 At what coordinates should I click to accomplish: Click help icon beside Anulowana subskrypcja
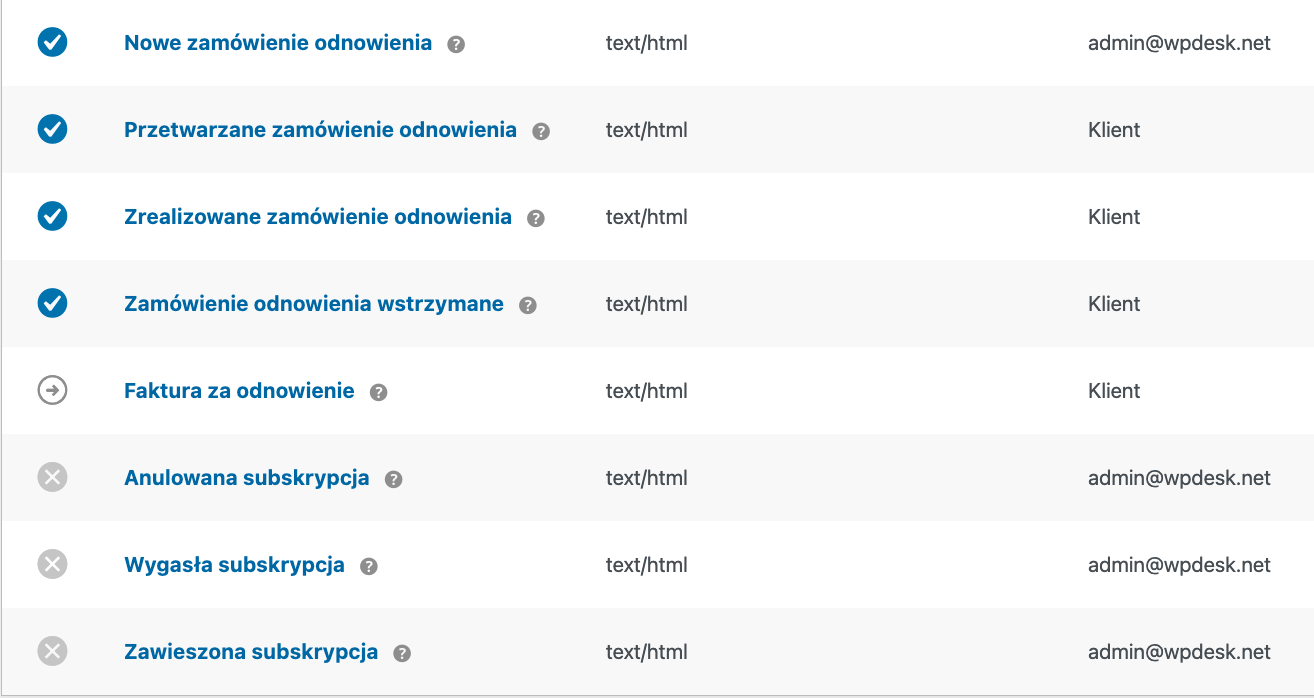click(x=393, y=479)
